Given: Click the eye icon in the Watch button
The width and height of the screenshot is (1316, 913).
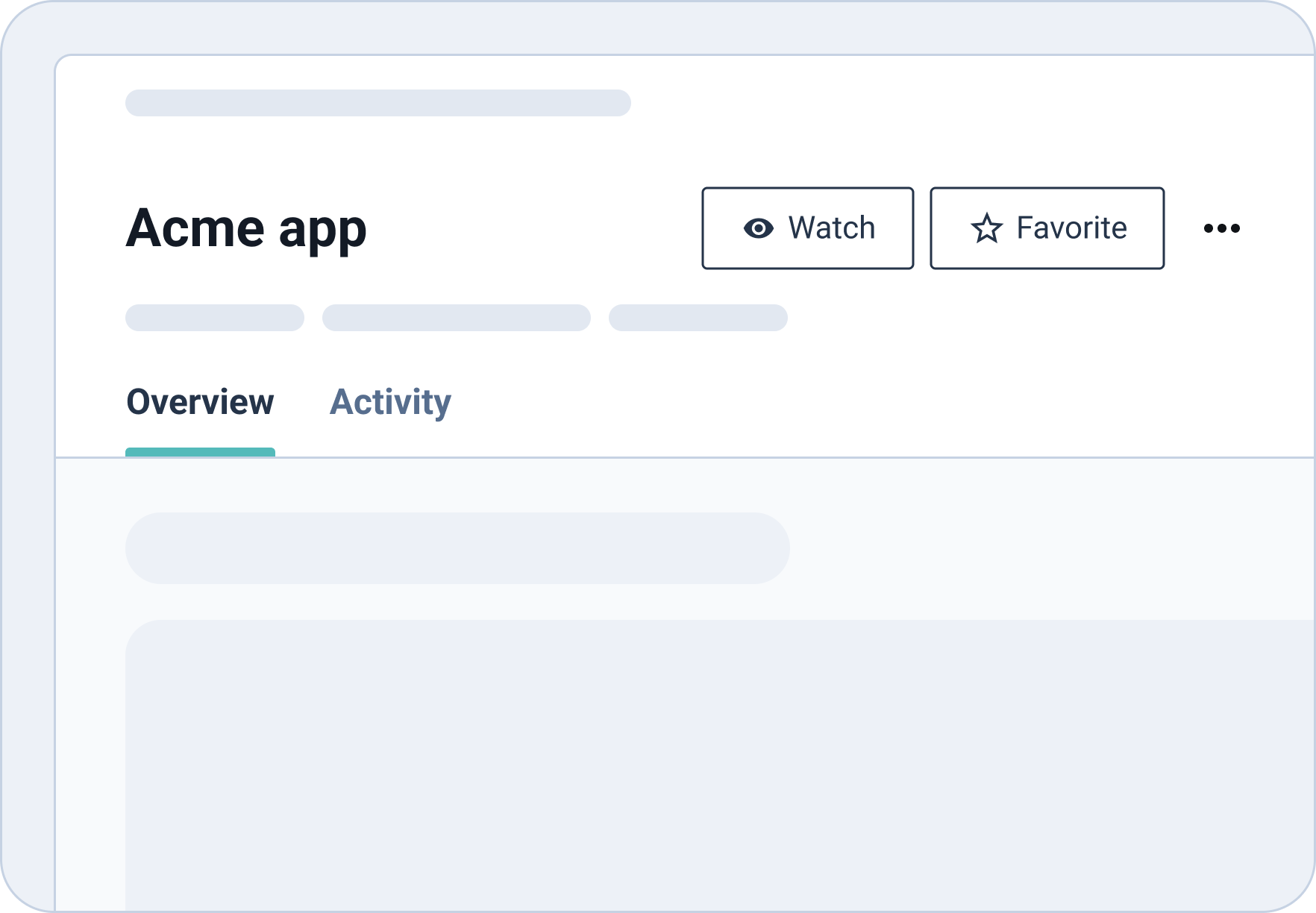Looking at the screenshot, I should (758, 228).
